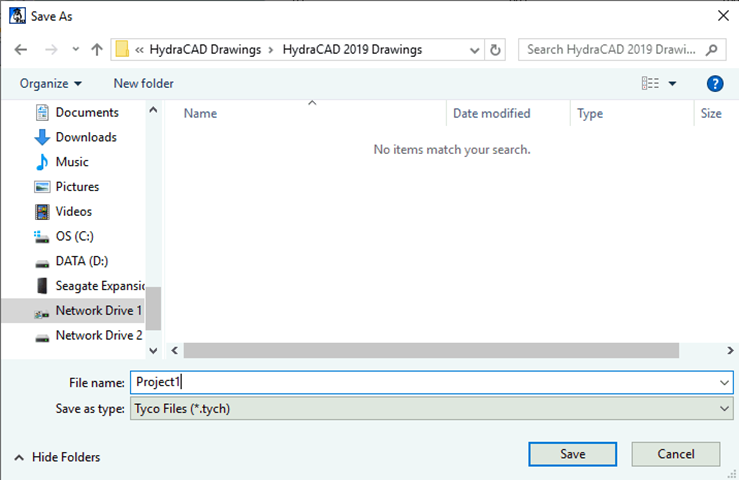This screenshot has height=480, width=739.
Task: Click the Cancel button
Action: click(x=676, y=454)
